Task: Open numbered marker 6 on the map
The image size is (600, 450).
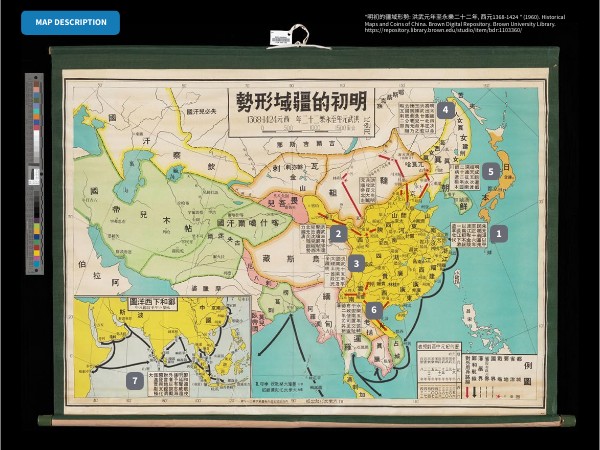Action: (373, 310)
